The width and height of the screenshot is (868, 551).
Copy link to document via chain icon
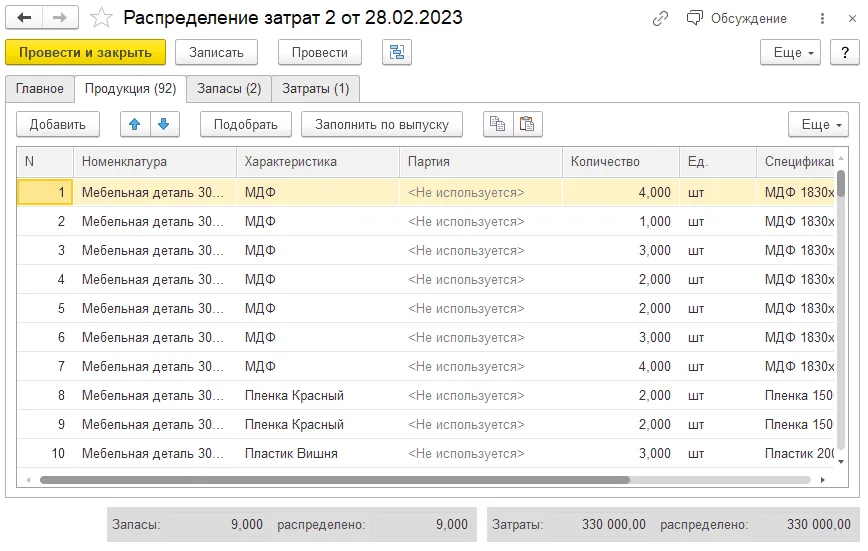660,18
